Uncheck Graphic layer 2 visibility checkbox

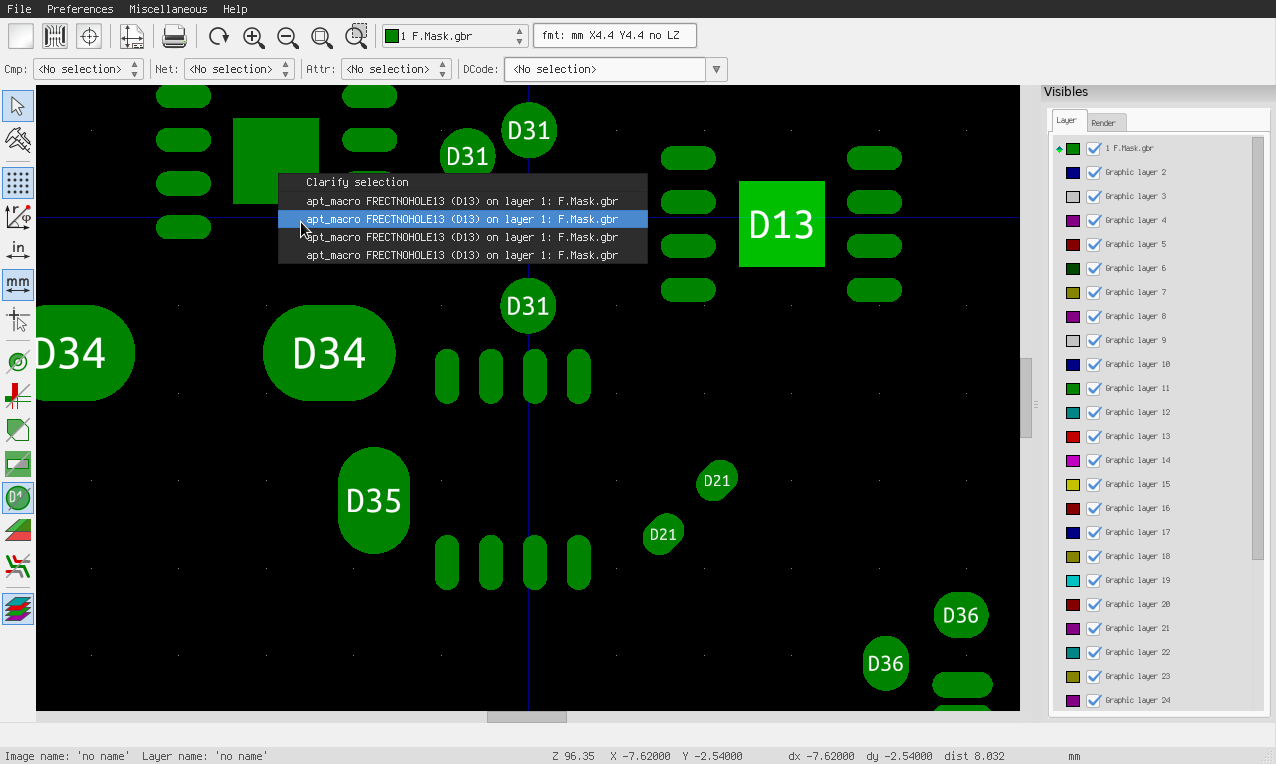click(x=1094, y=172)
